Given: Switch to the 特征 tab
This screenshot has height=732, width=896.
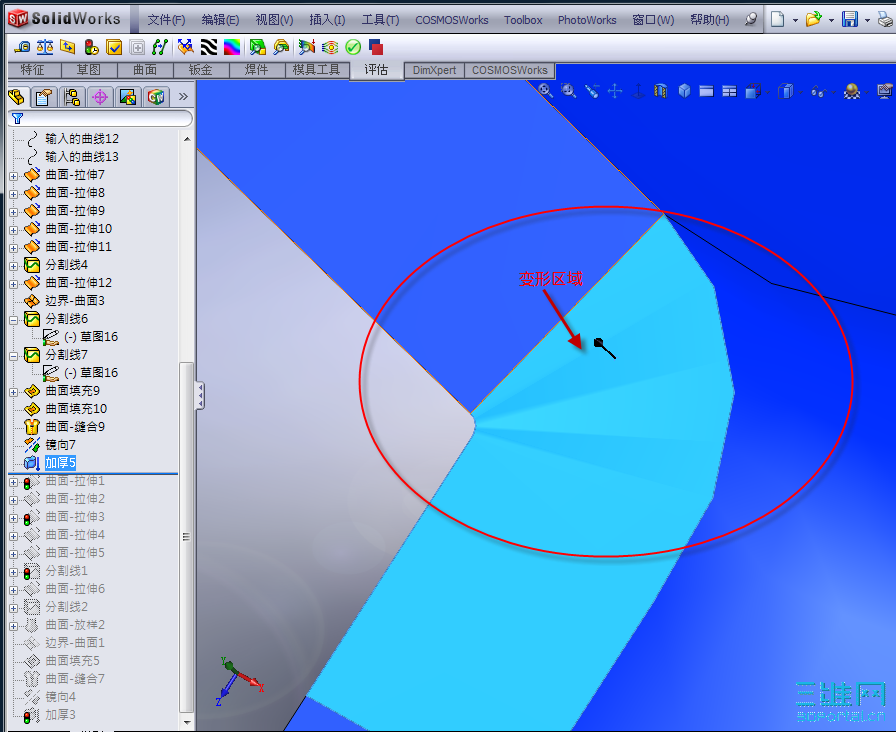Looking at the screenshot, I should (x=33, y=70).
